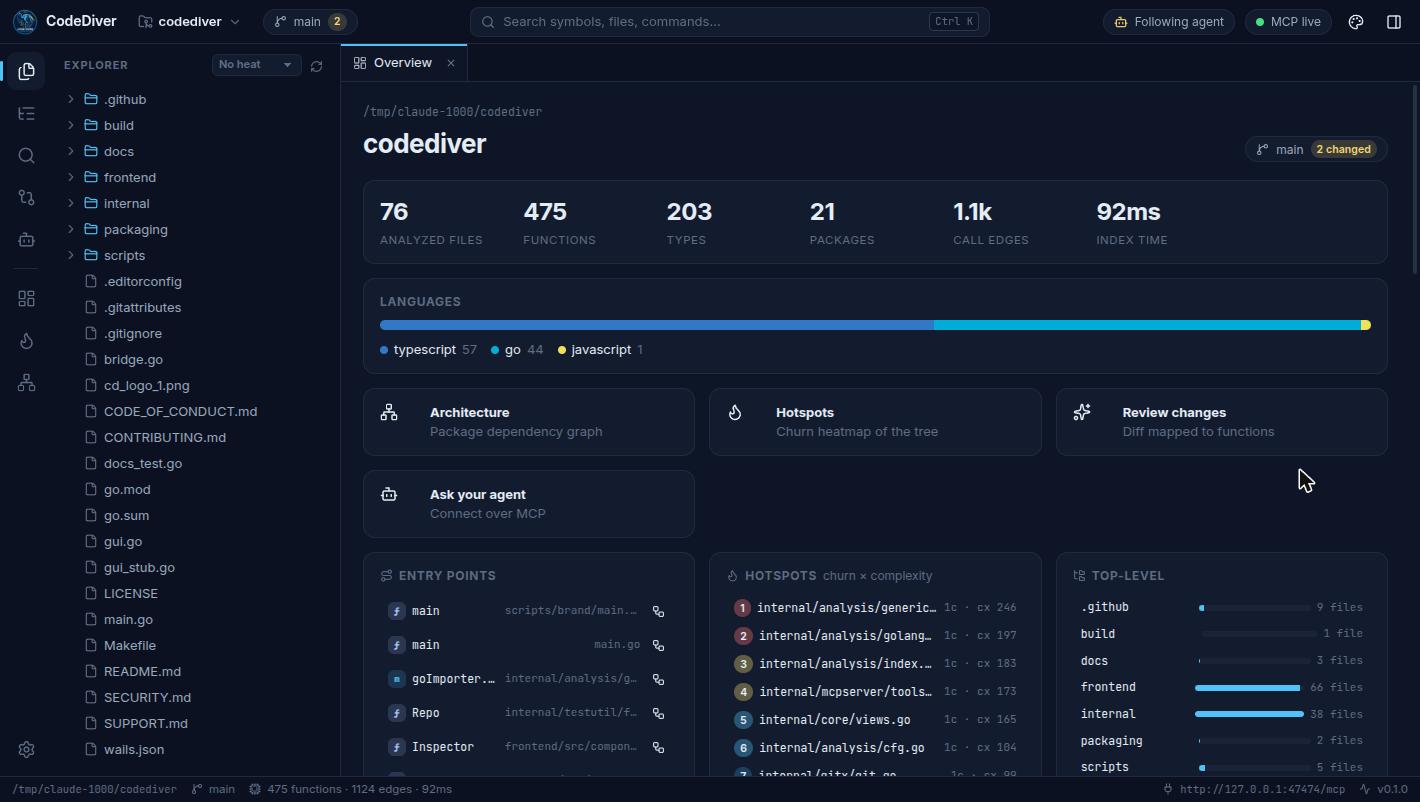1420x802 pixels.
Task: Open the hotspots flame icon in sidebar
Action: [27, 341]
